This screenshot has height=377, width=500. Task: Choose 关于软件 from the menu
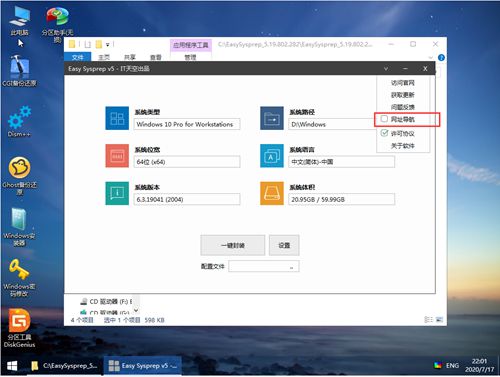click(403, 146)
